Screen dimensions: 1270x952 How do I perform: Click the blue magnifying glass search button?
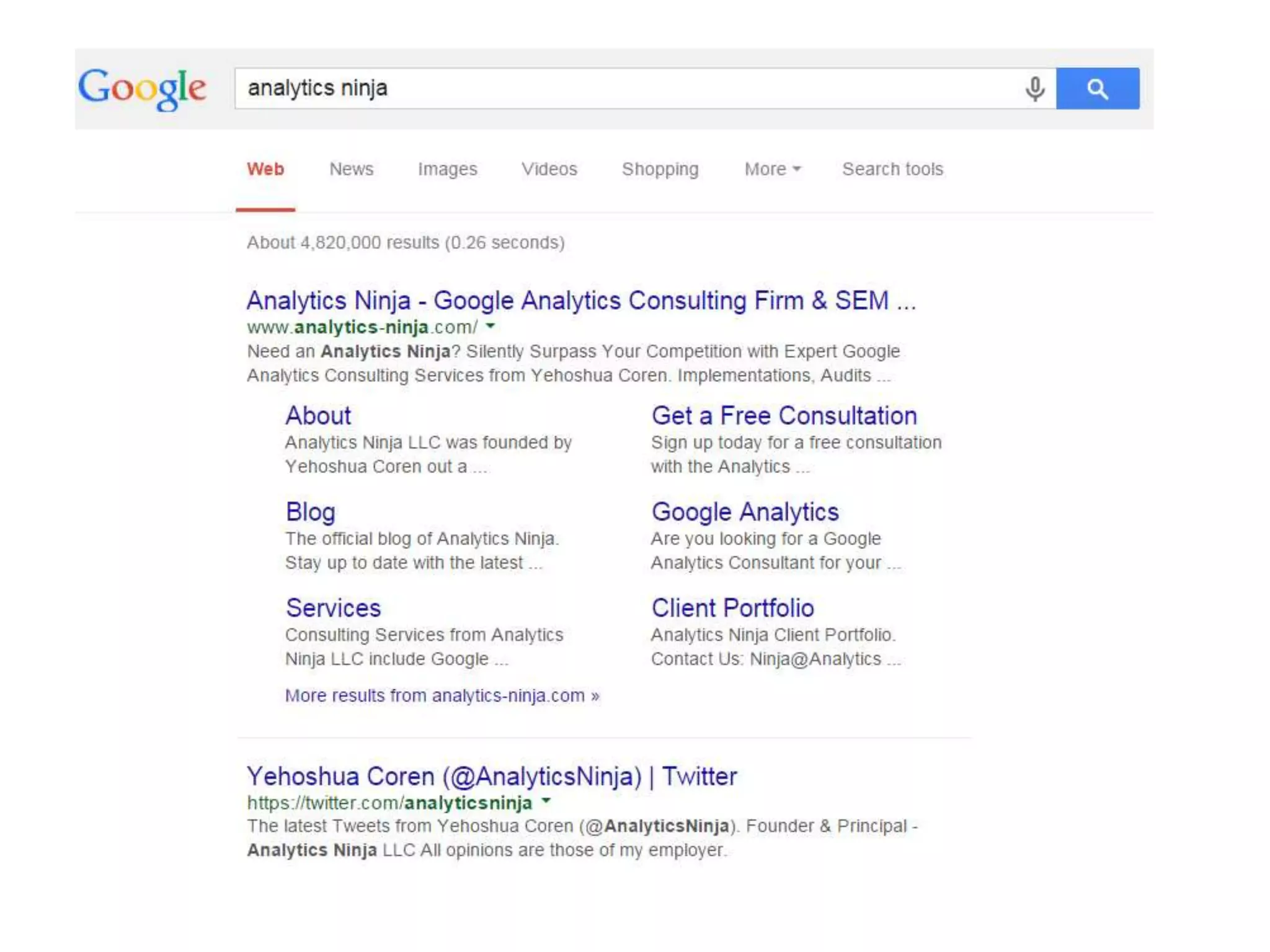click(x=1097, y=89)
